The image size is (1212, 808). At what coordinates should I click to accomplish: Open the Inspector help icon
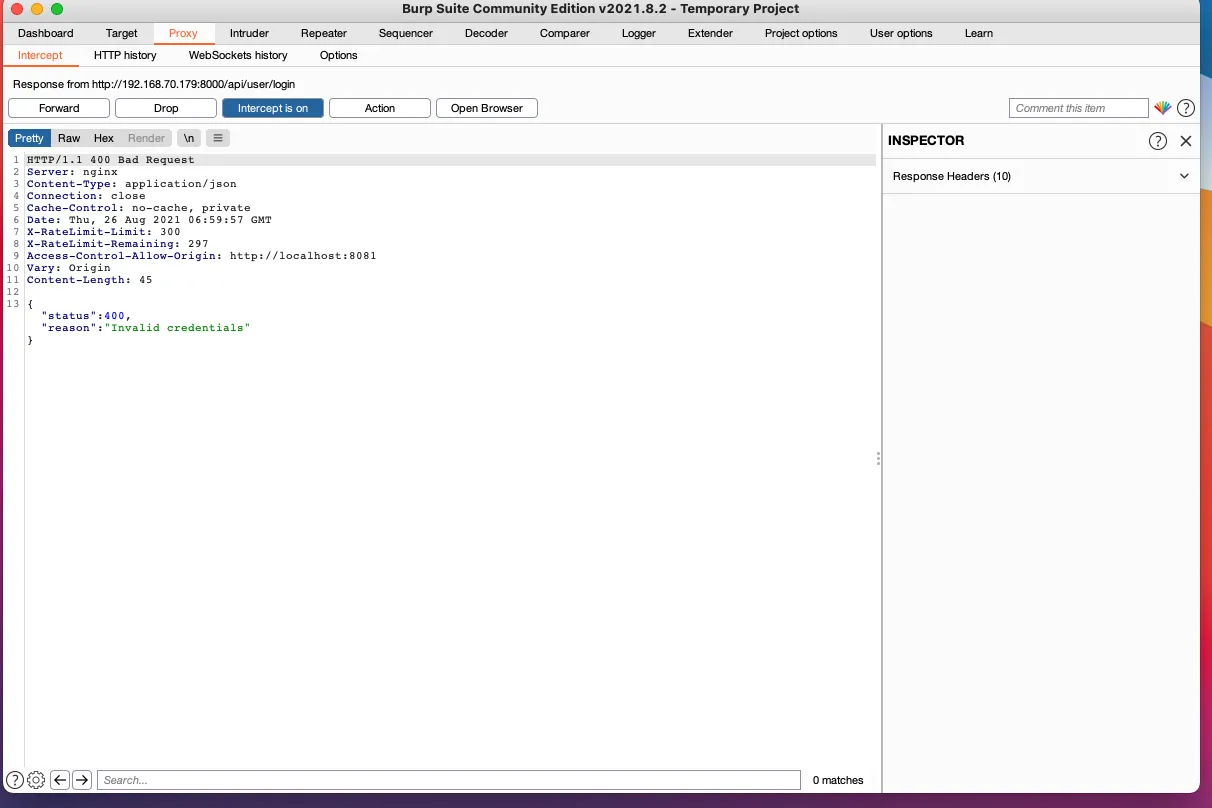[x=1158, y=141]
